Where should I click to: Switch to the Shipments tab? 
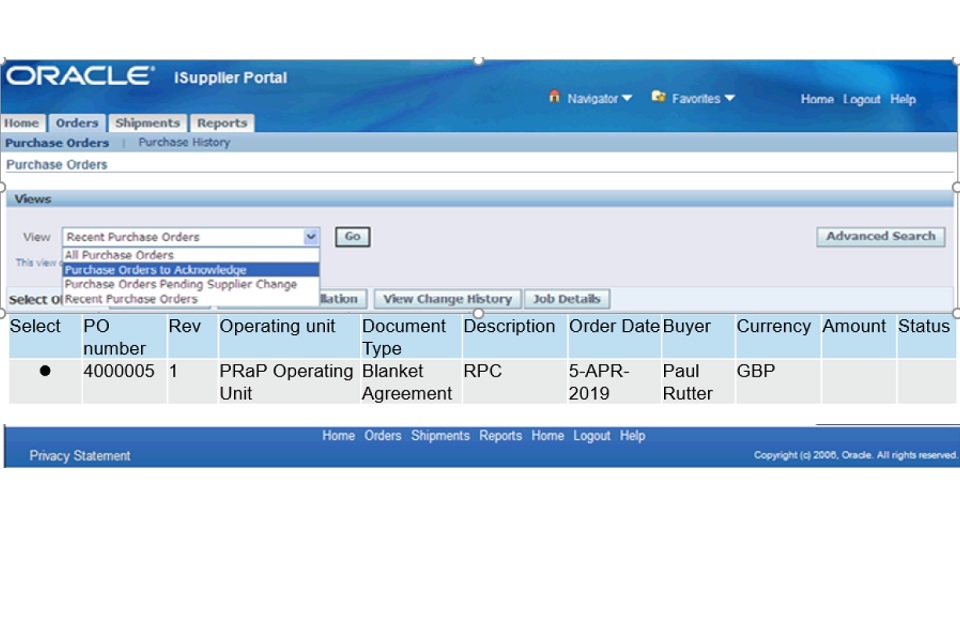tap(147, 123)
